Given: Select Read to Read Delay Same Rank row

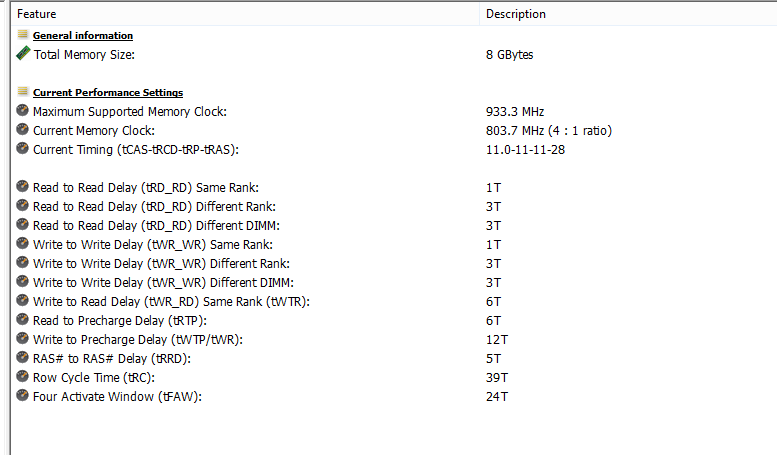Looking at the screenshot, I should (394, 188).
